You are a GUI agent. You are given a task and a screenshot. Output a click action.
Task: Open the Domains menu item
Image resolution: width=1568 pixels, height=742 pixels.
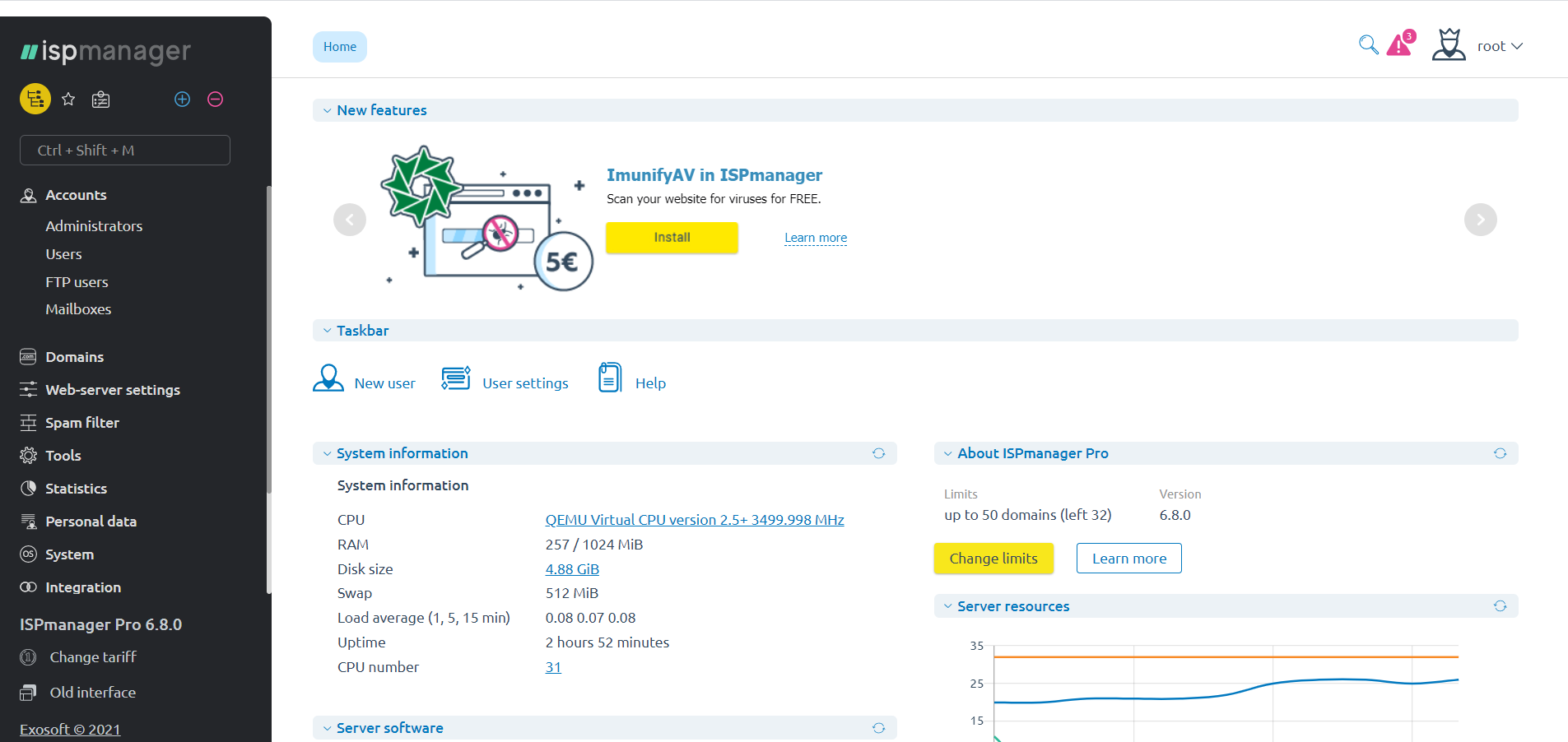click(74, 357)
